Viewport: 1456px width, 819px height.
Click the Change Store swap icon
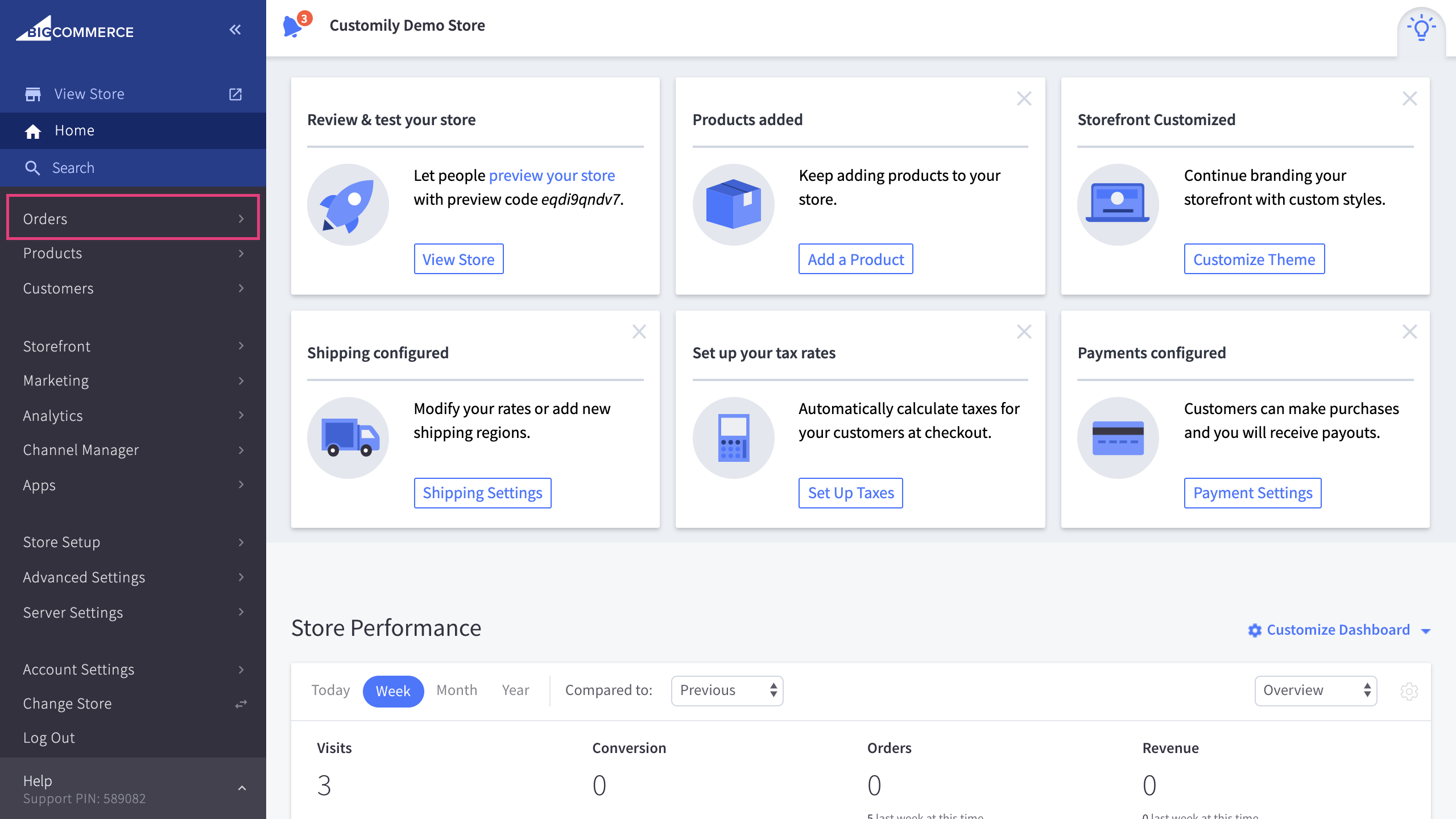click(241, 704)
